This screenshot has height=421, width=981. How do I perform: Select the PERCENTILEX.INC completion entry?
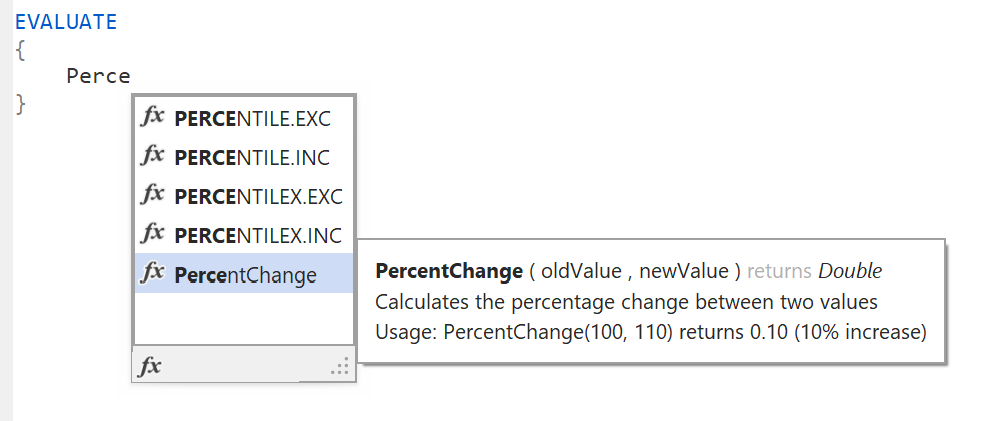point(258,235)
